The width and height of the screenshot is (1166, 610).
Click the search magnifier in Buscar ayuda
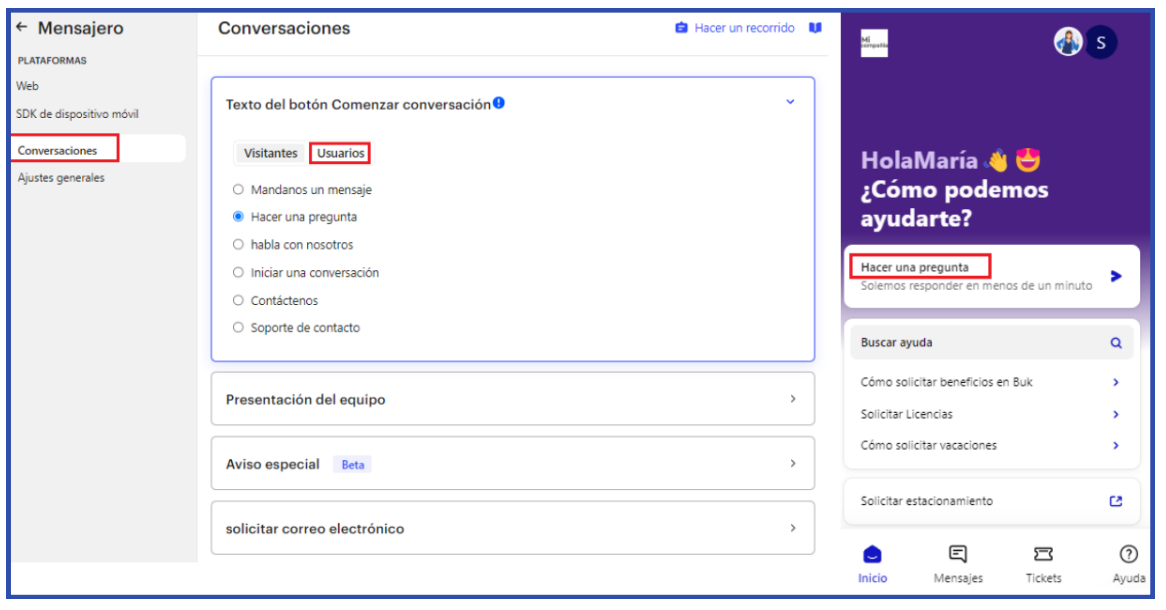click(1116, 343)
